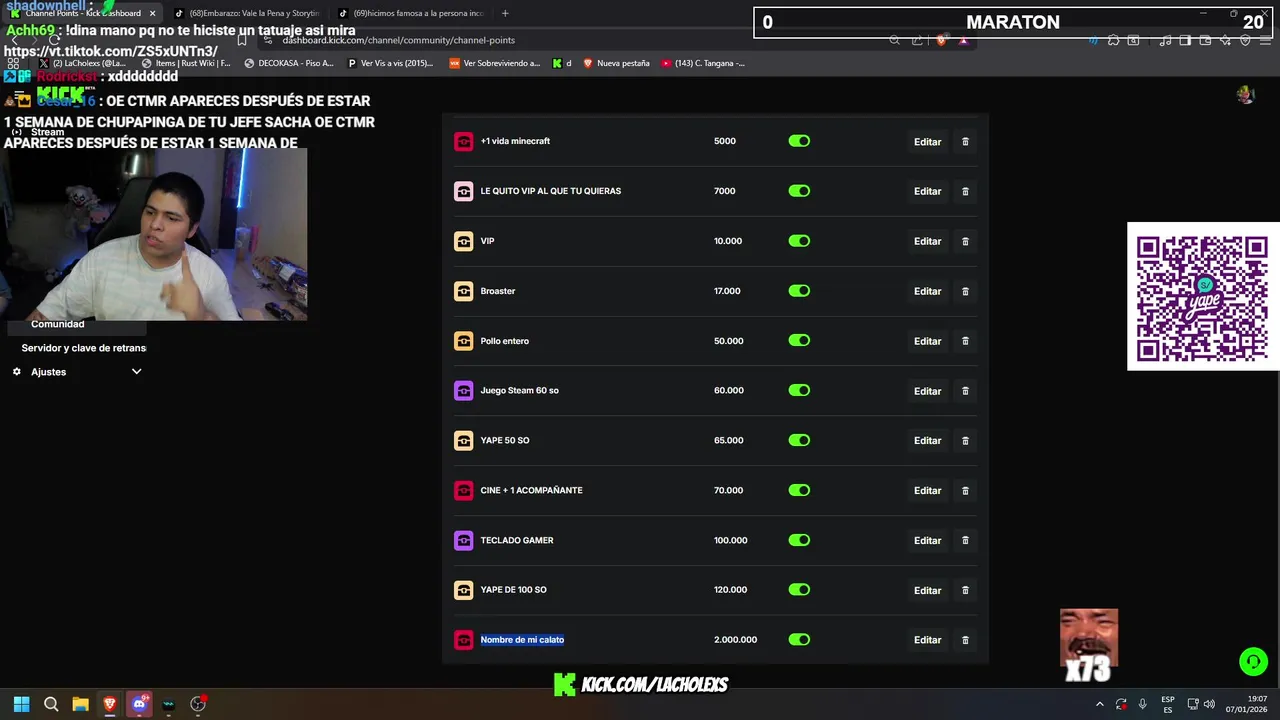Viewport: 1280px width, 720px height.
Task: Switch to the Embarazo TikTok browser tab
Action: pos(247,13)
